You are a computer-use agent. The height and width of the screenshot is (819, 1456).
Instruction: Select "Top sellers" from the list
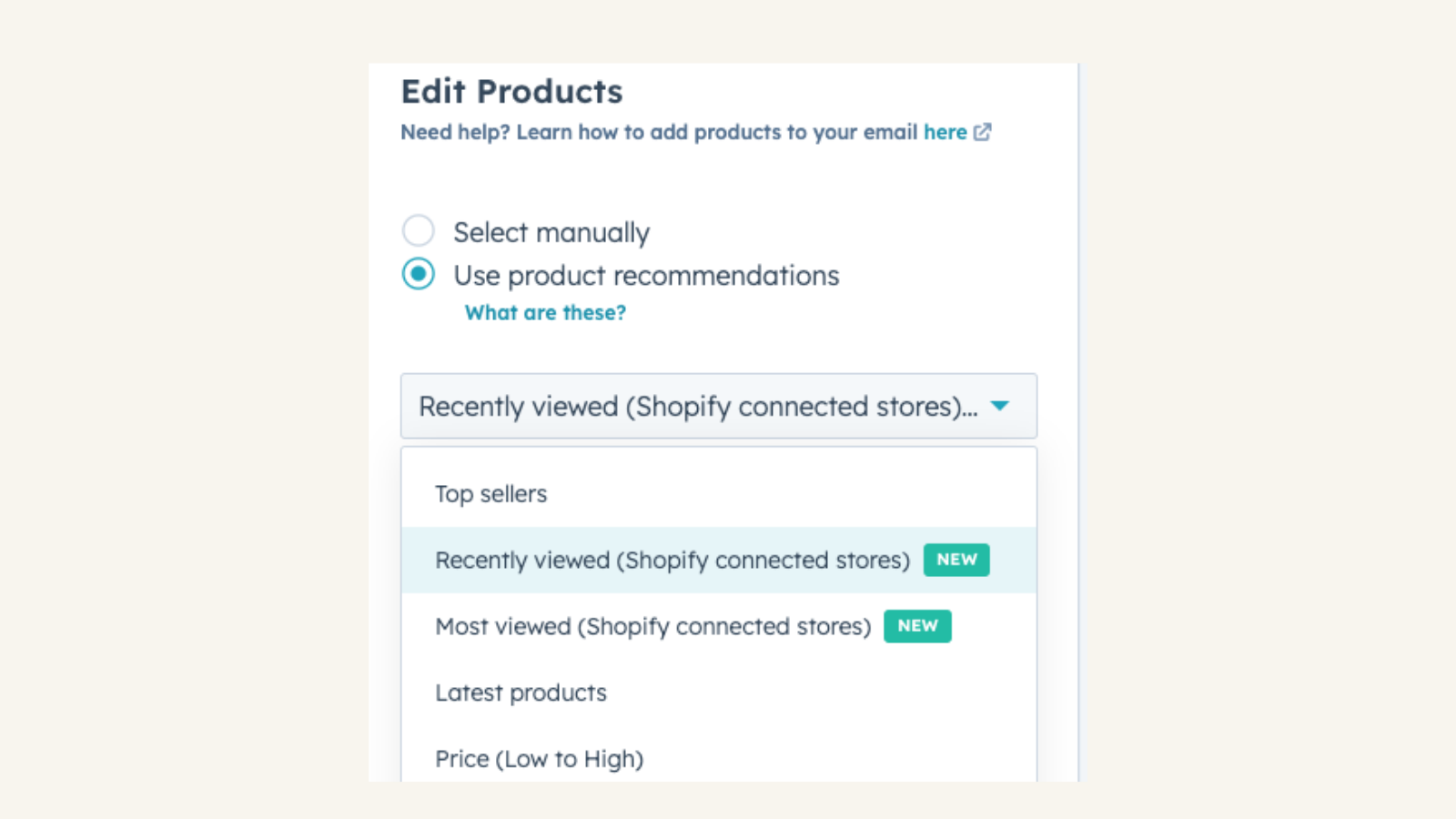491,493
